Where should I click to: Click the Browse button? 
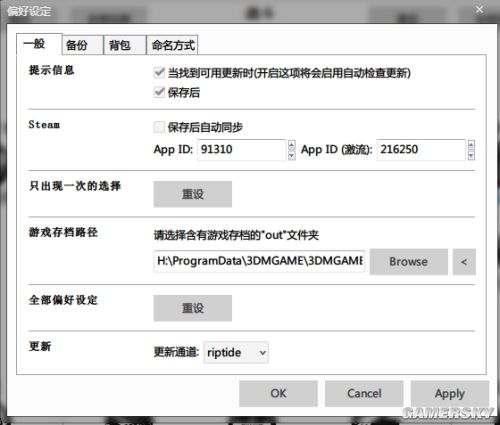click(408, 262)
